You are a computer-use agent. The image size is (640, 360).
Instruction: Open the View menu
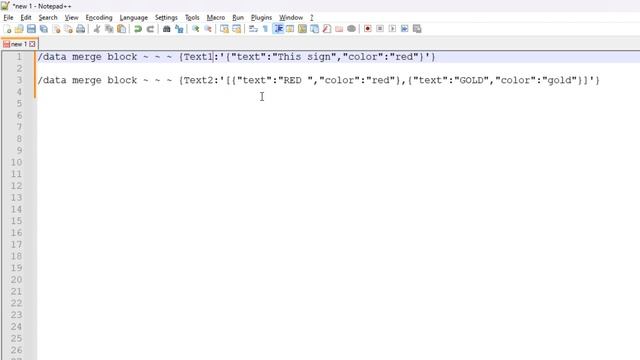(x=71, y=18)
